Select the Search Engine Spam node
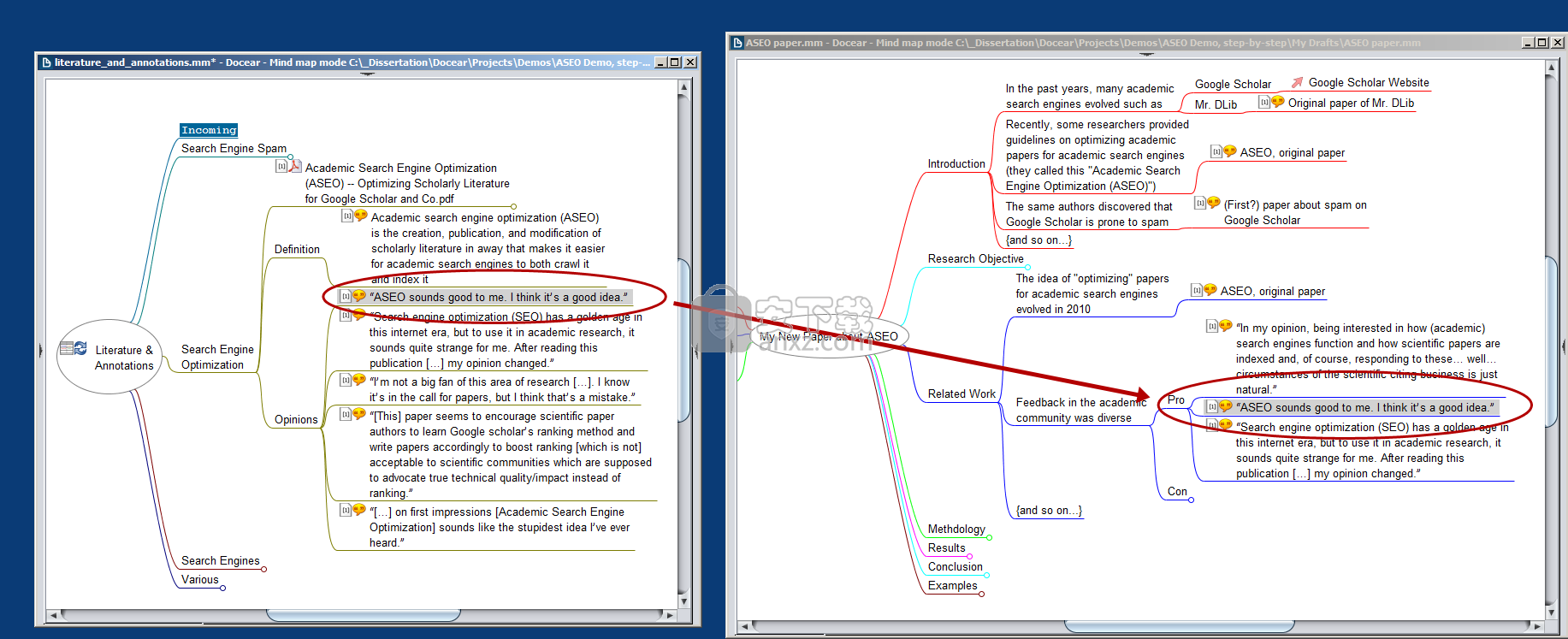The image size is (1568, 639). point(234,148)
